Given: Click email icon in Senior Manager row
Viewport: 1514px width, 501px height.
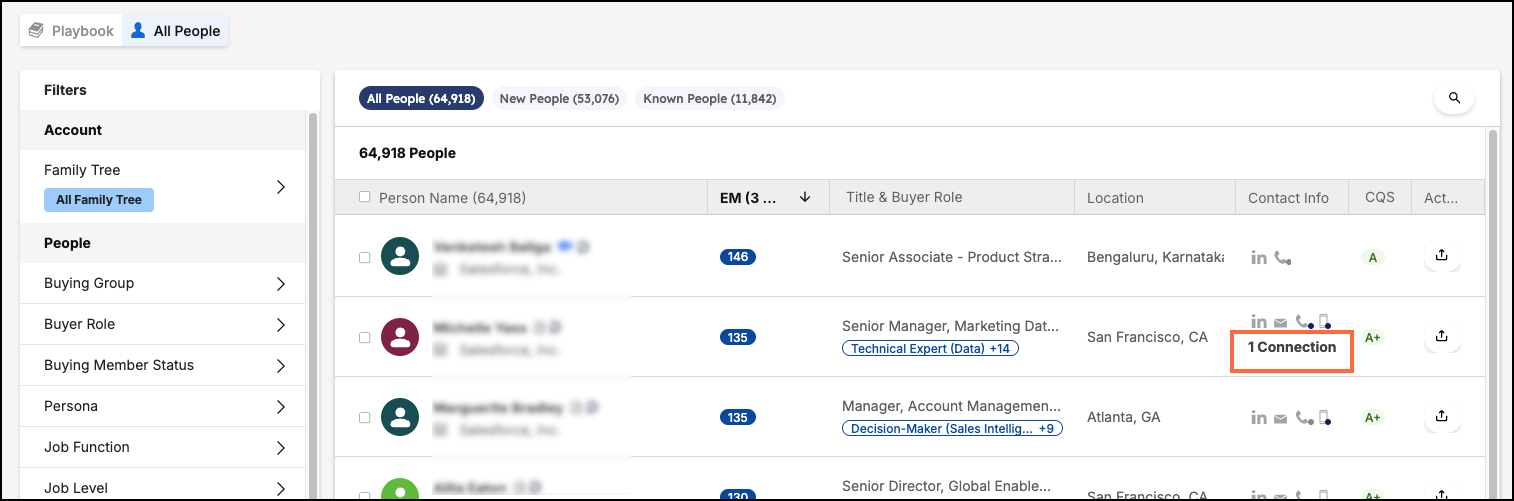Looking at the screenshot, I should click(1280, 323).
